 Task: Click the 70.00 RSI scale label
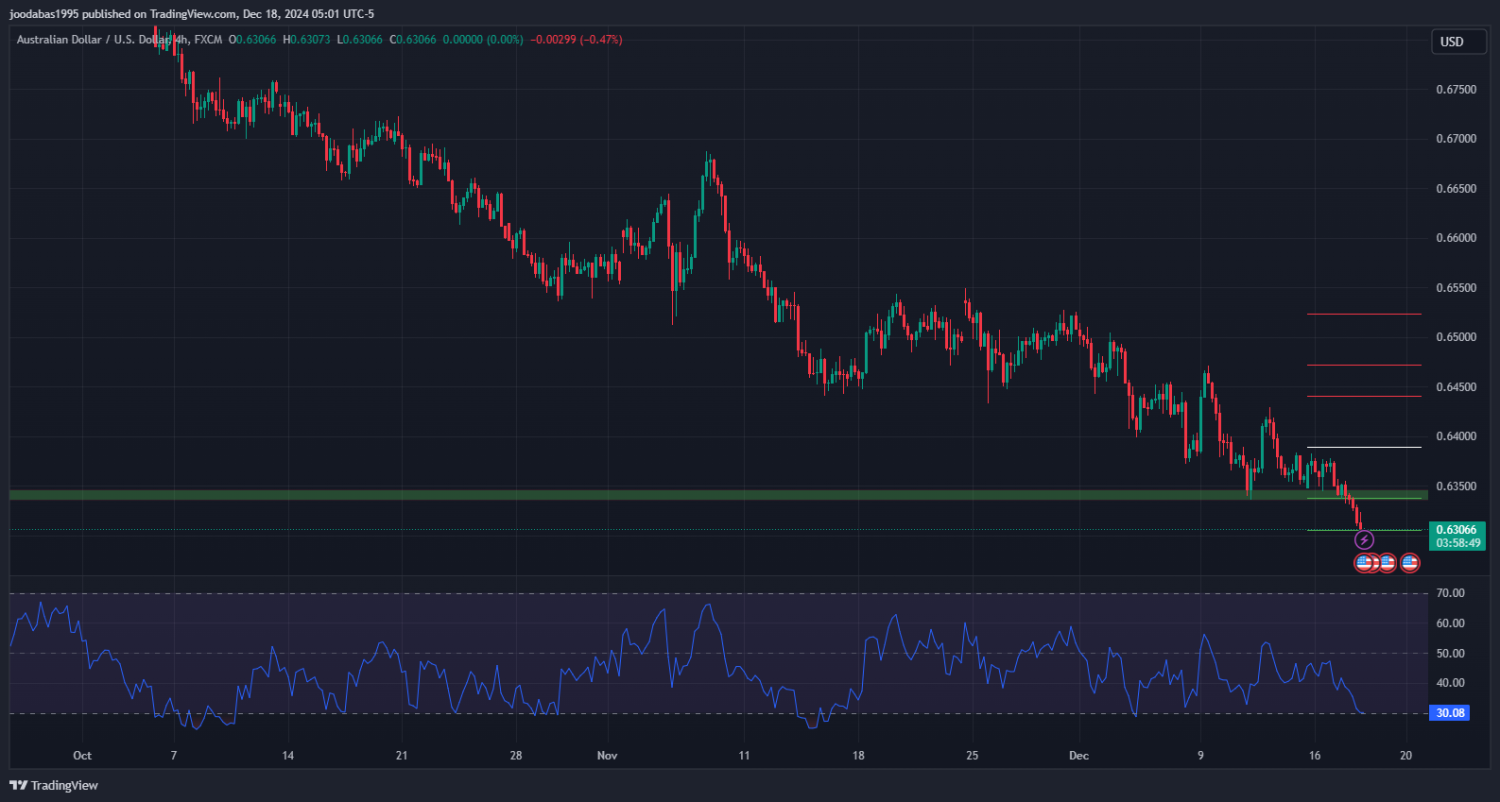pos(1450,593)
